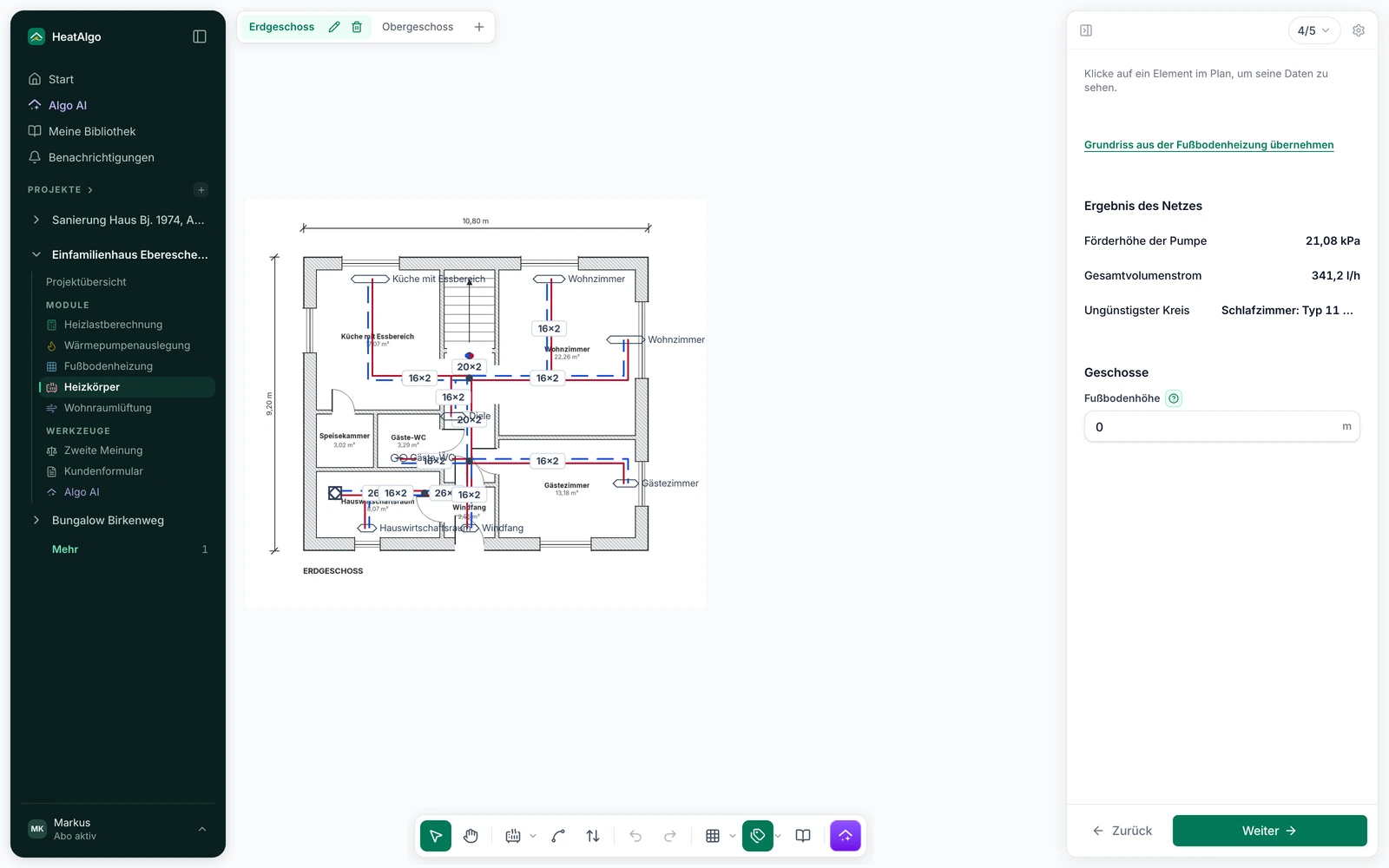
Task: Switch to Obergeschoss tab
Action: pyautogui.click(x=418, y=27)
